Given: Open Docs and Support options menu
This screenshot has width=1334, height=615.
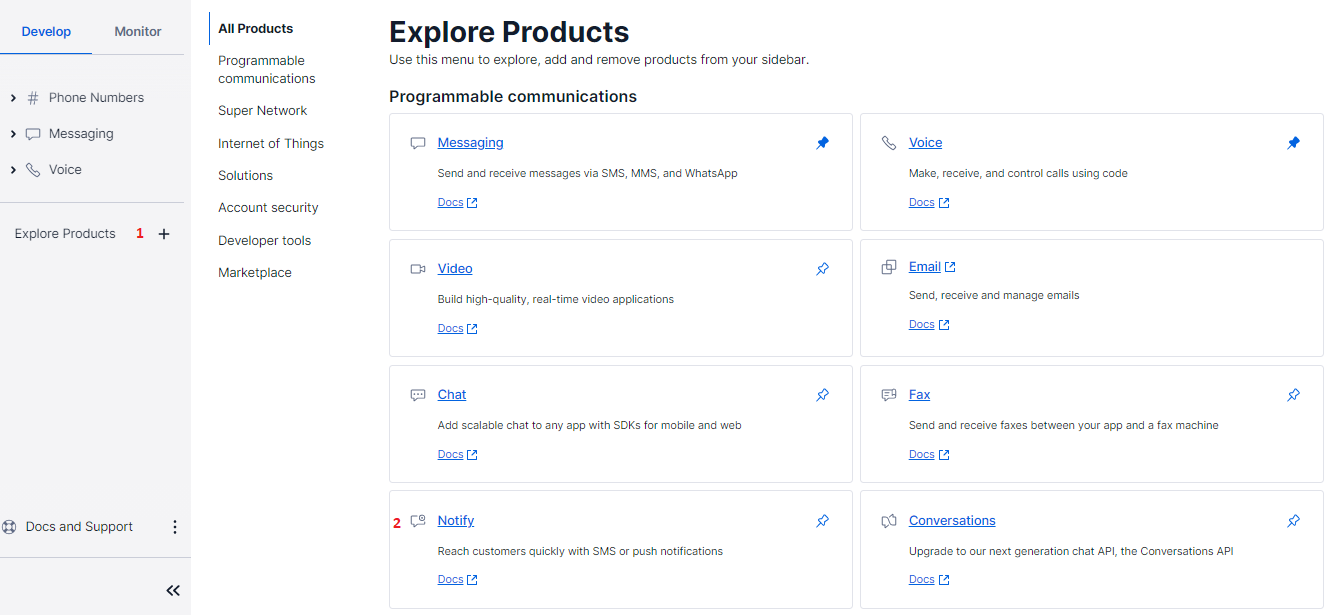Looking at the screenshot, I should click(175, 527).
